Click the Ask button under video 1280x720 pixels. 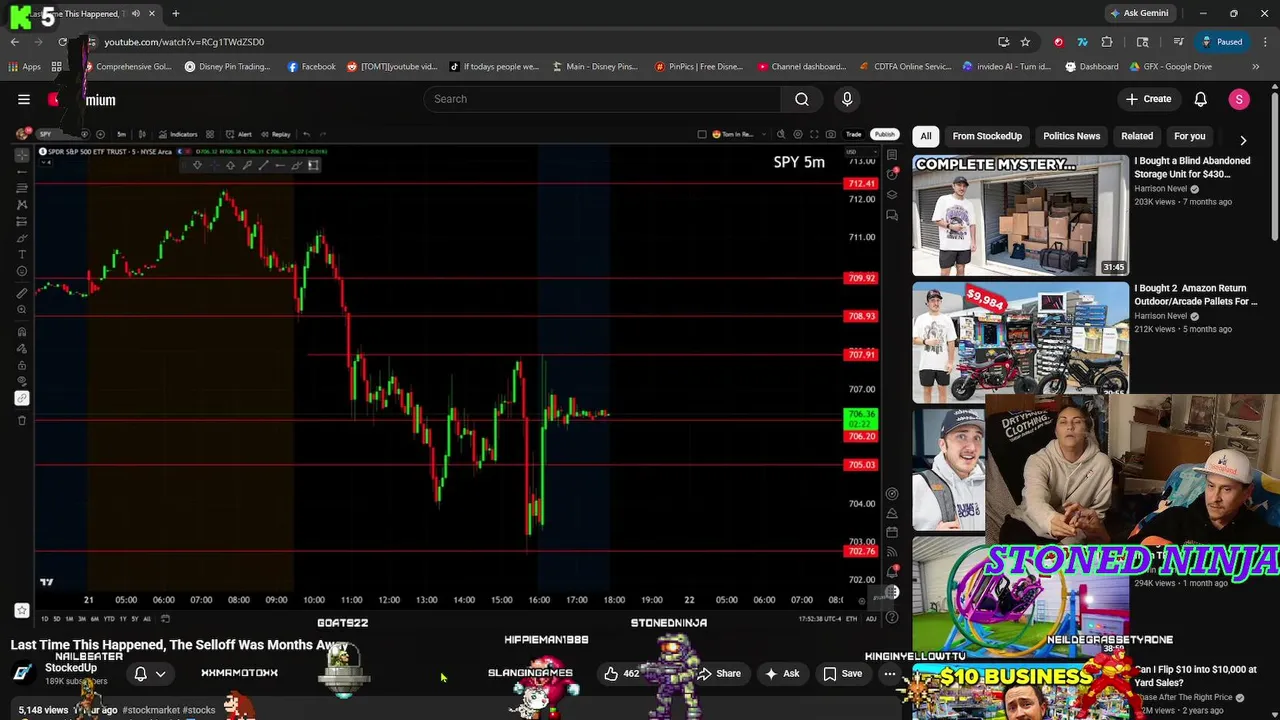pyautogui.click(x=782, y=674)
